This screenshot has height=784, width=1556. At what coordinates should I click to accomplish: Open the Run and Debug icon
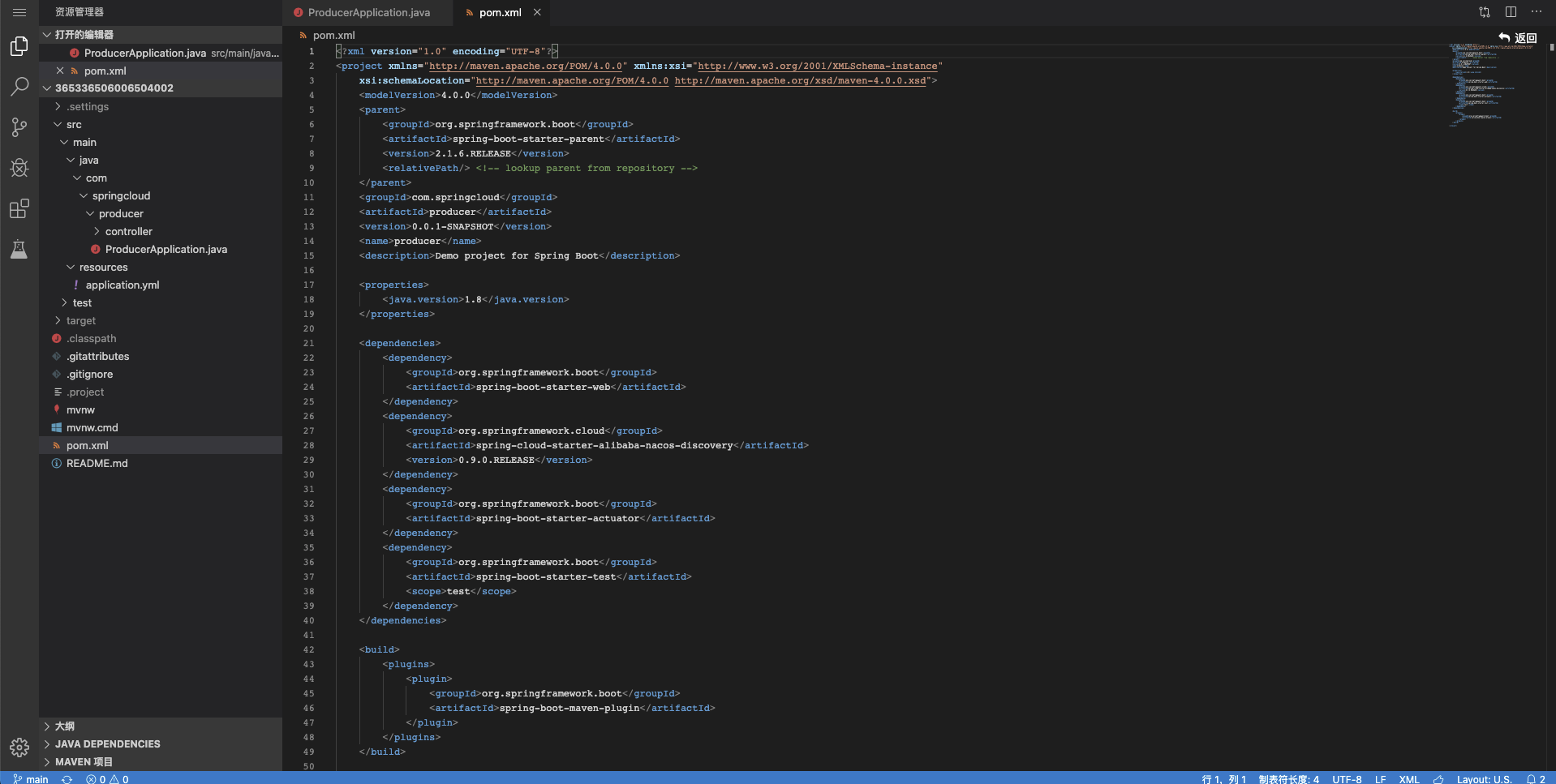tap(19, 168)
